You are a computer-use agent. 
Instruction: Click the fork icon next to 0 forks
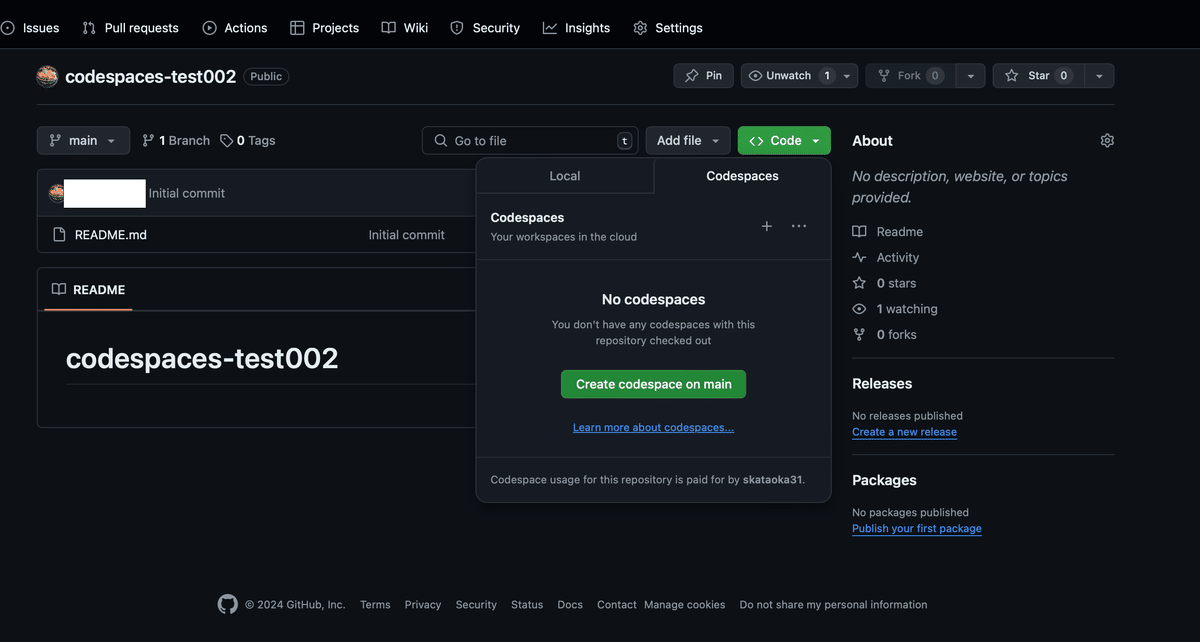tap(859, 334)
